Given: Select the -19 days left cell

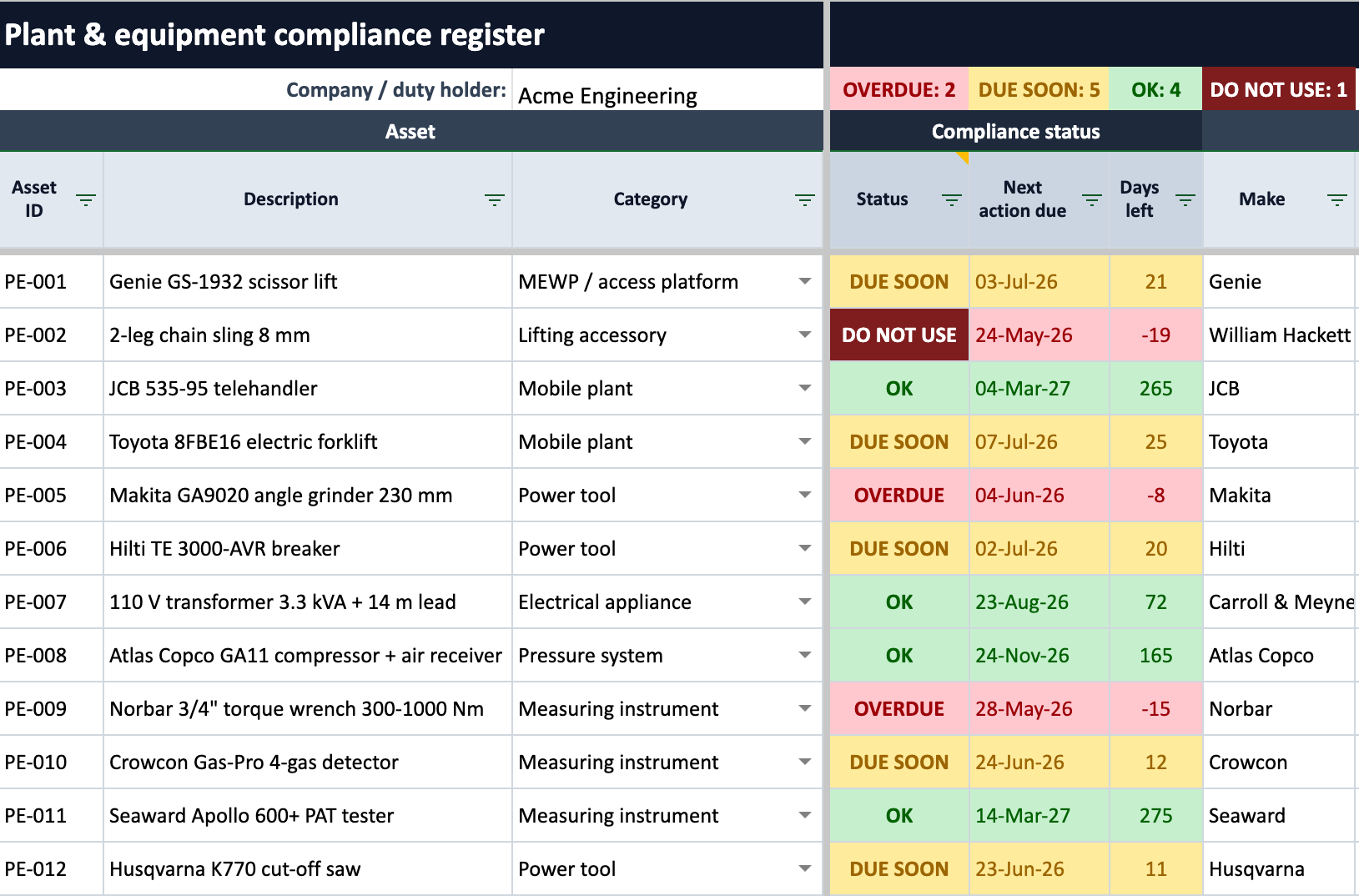Looking at the screenshot, I should (1156, 335).
